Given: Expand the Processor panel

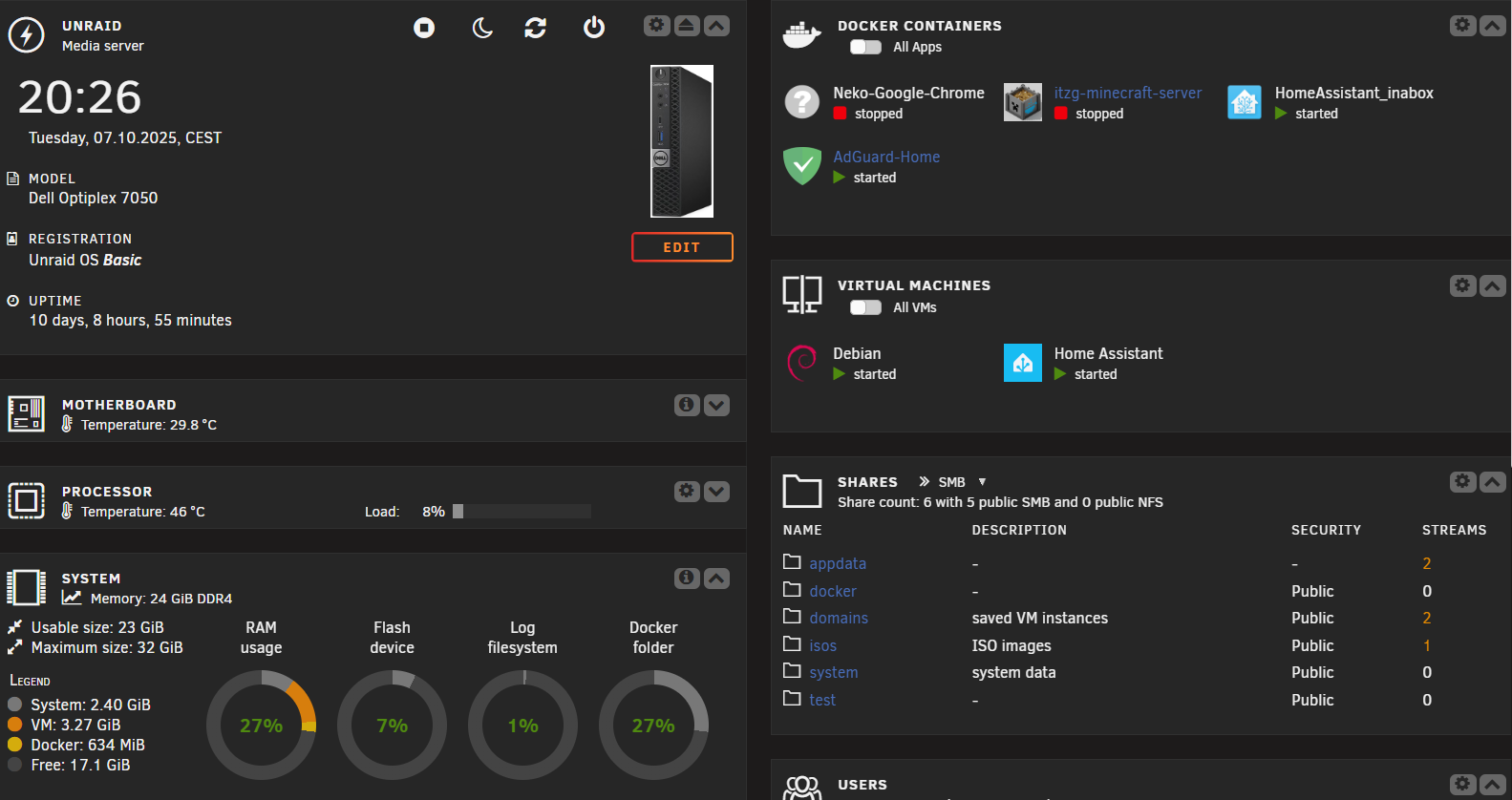Looking at the screenshot, I should coord(716,491).
